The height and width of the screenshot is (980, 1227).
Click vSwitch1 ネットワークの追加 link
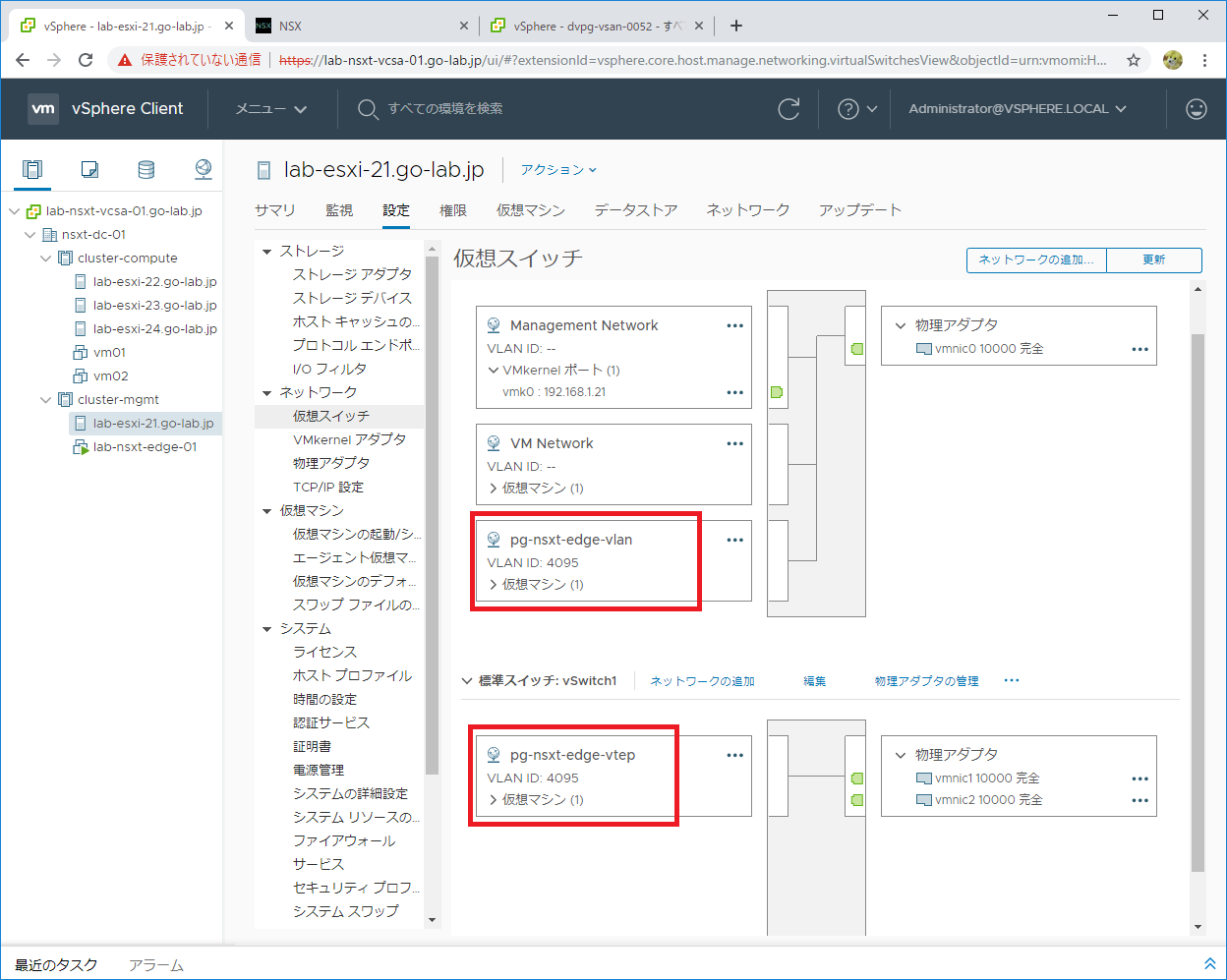pos(702,681)
